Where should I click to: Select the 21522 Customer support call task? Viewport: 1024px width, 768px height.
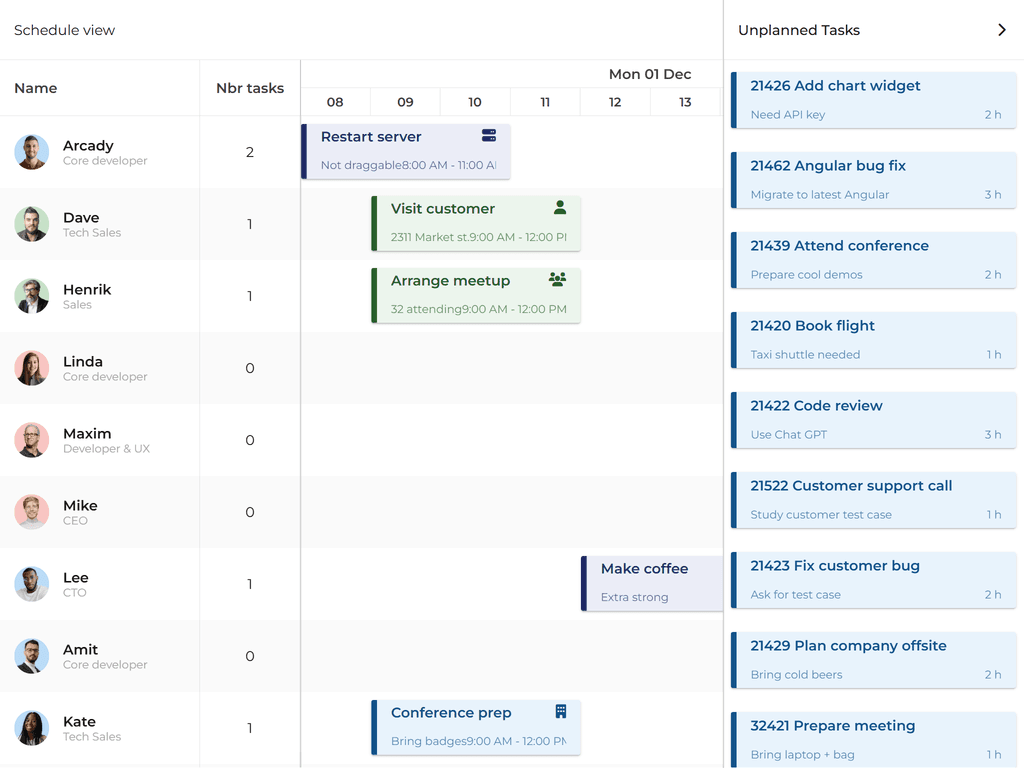[x=875, y=500]
